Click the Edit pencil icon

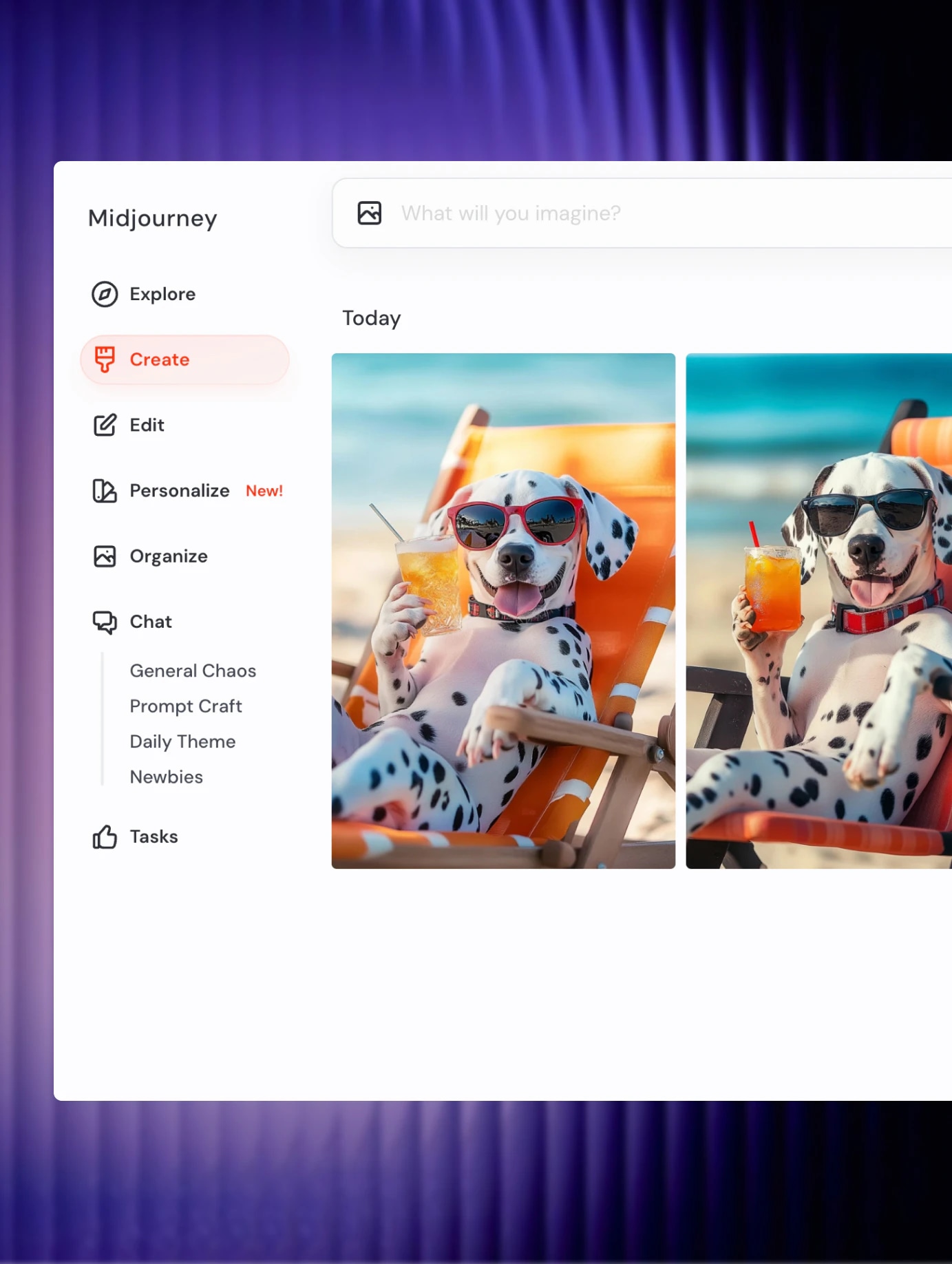pos(105,425)
